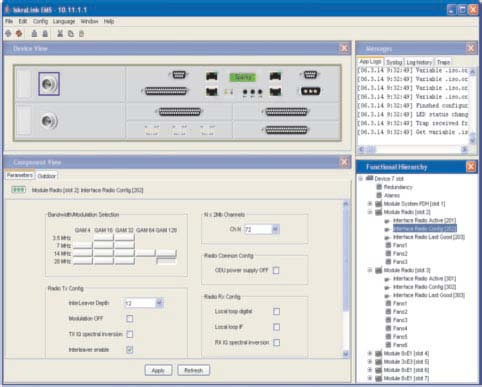This screenshot has width=482, height=387.
Task: Click the Fans6 node icon
Action: (388, 345)
